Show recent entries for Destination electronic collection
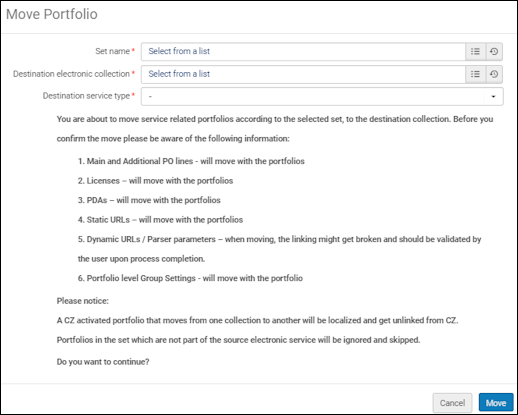The height and width of the screenshot is (415, 518). [494, 74]
